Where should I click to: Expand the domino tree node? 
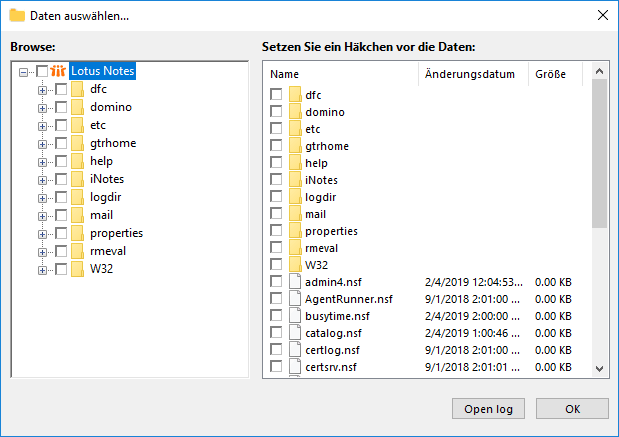click(x=42, y=108)
